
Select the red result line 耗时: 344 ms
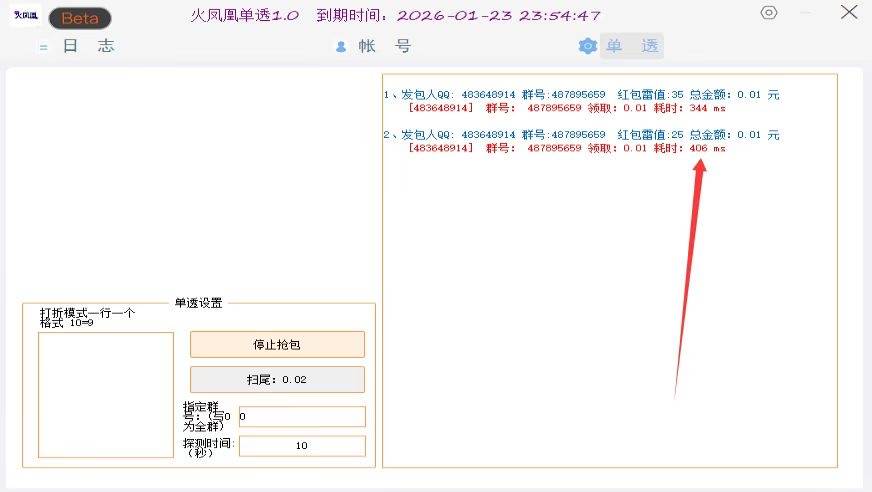[567, 108]
